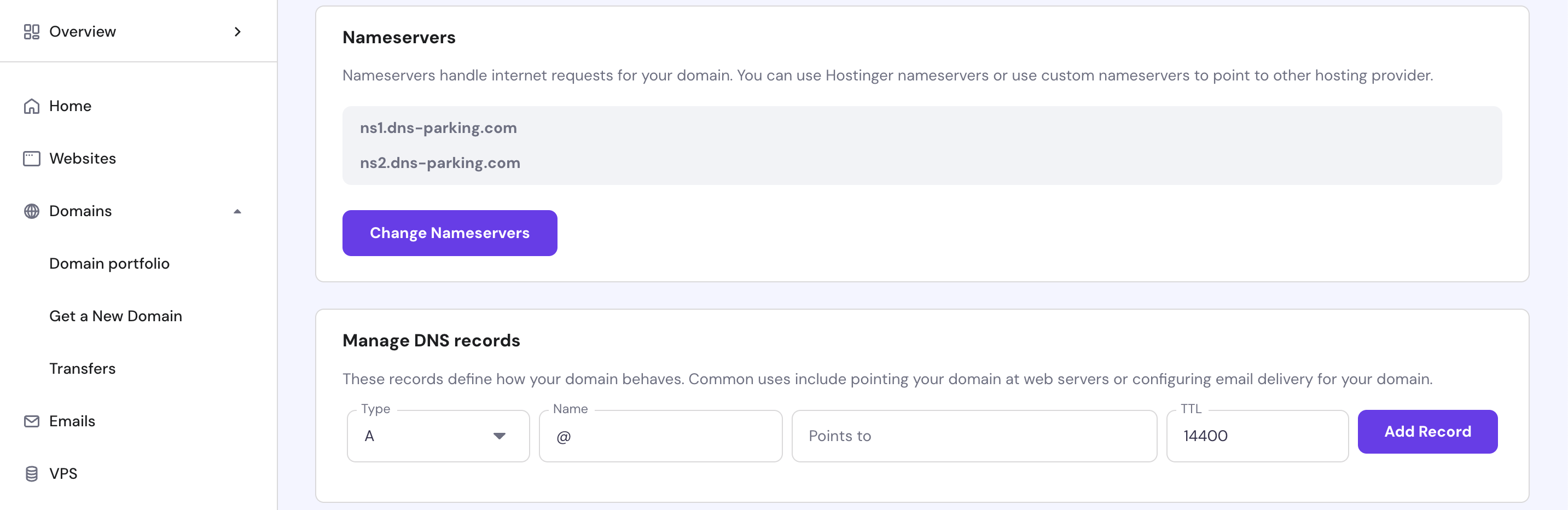This screenshot has width=1568, height=510.
Task: Click the Points to field
Action: (x=974, y=436)
